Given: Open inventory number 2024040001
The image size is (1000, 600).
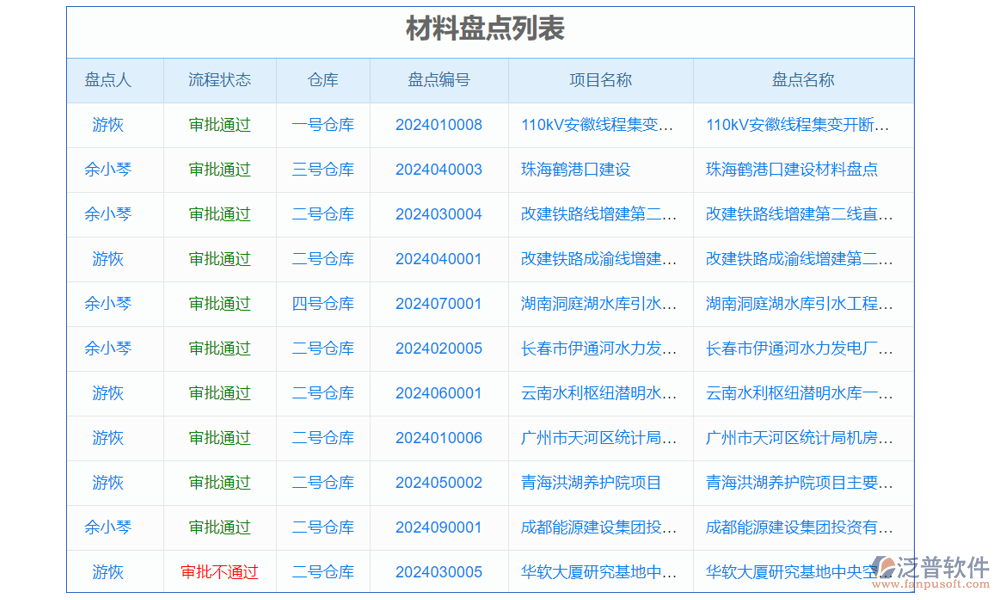Looking at the screenshot, I should (x=439, y=259).
